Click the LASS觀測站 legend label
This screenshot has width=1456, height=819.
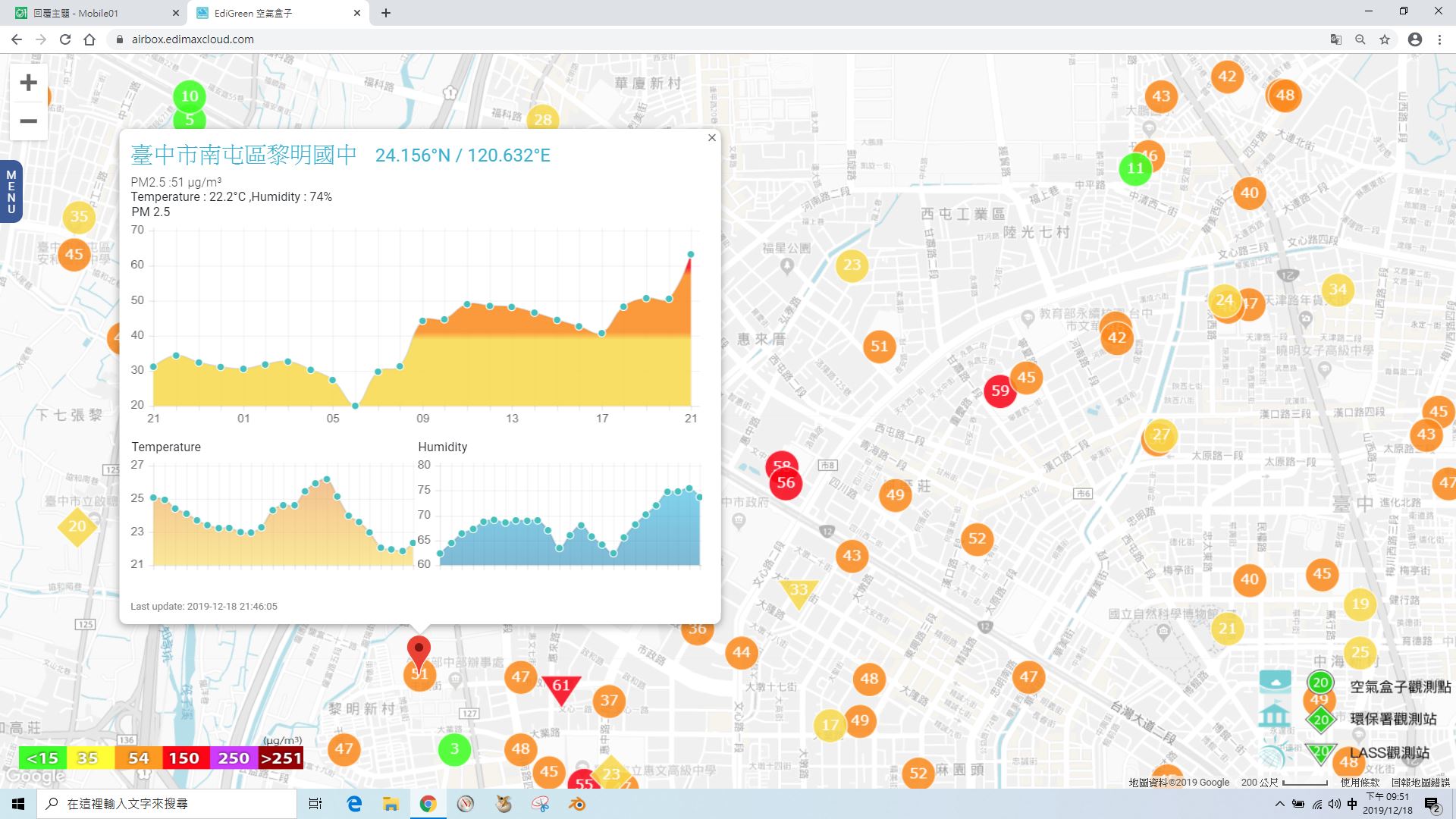1389,752
